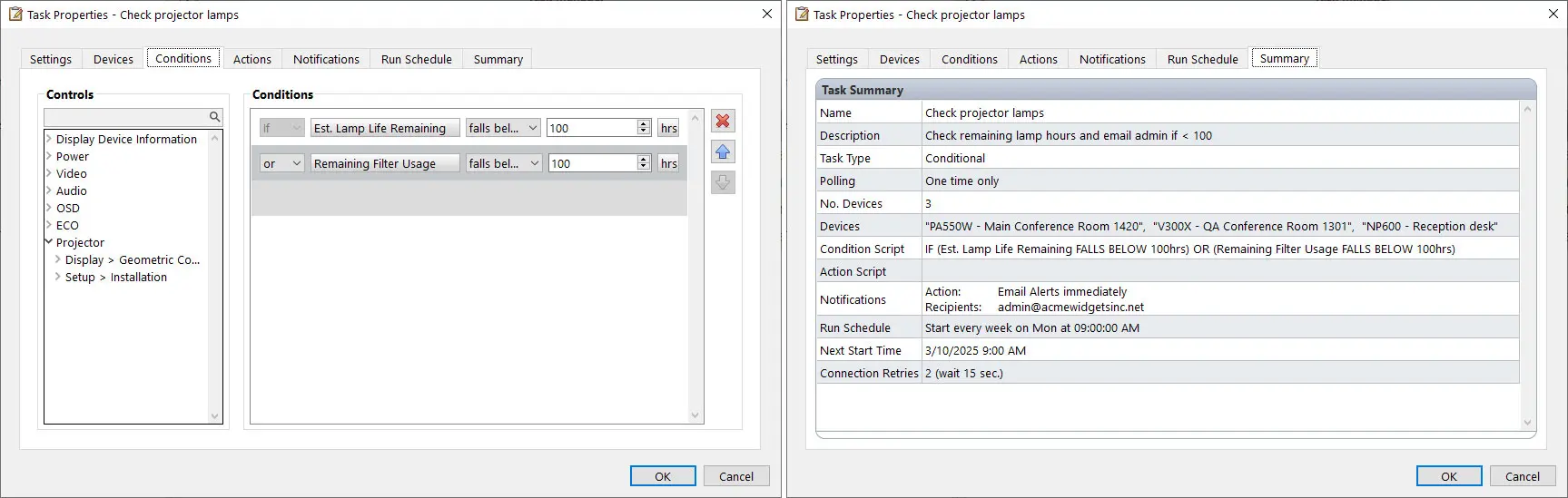The height and width of the screenshot is (498, 1568).
Task: Open Est. Lamp Life 'falls below' dropdown
Action: click(533, 128)
